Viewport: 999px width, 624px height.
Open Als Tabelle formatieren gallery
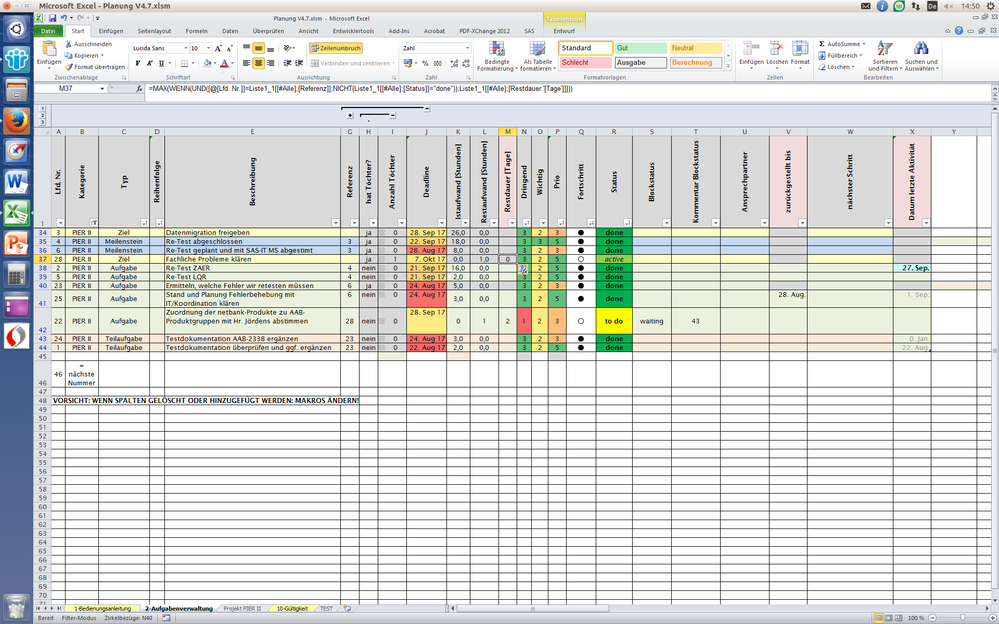(537, 56)
